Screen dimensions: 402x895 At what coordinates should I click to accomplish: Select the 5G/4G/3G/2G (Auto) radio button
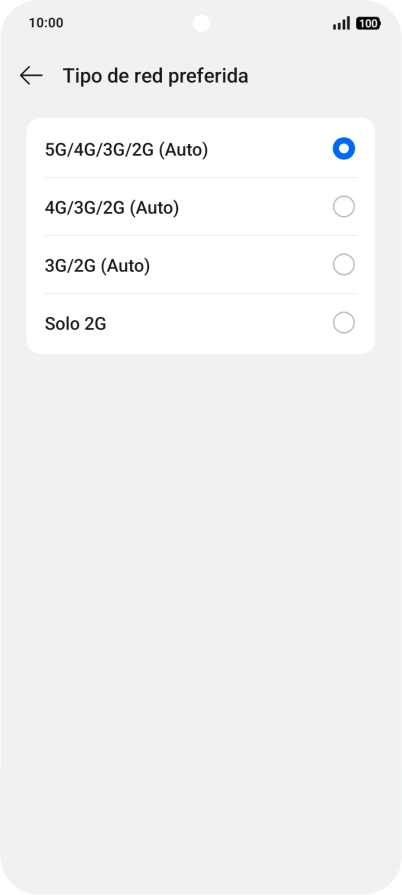(x=344, y=149)
